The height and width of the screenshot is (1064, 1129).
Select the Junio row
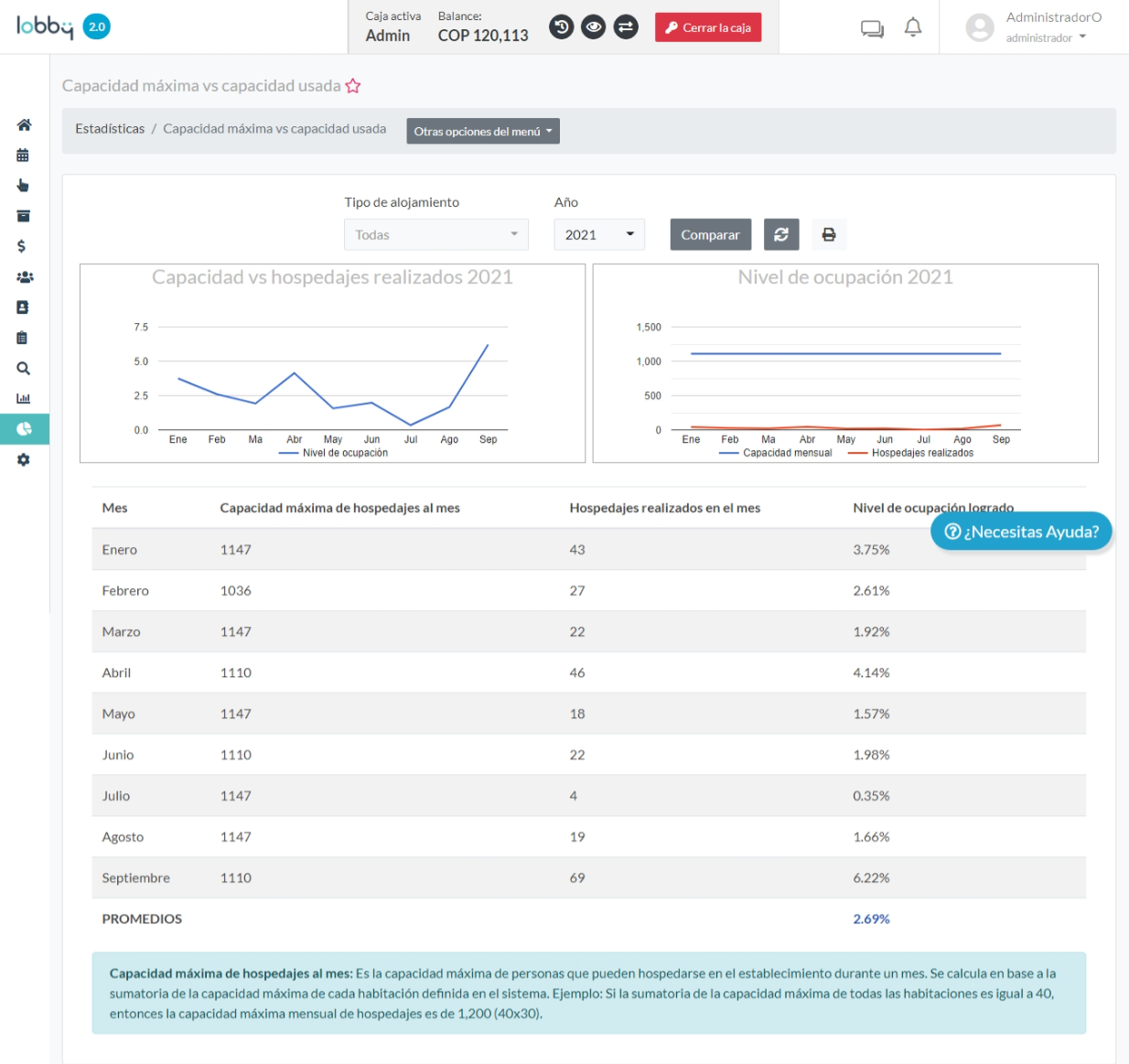coord(588,755)
